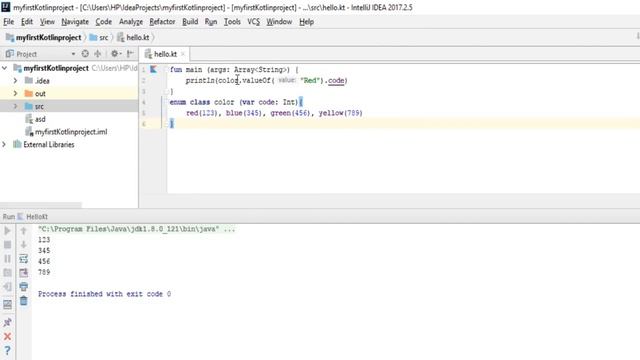Expand the .idea folder chevron
Screen dimensions: 640x360
click(16, 81)
